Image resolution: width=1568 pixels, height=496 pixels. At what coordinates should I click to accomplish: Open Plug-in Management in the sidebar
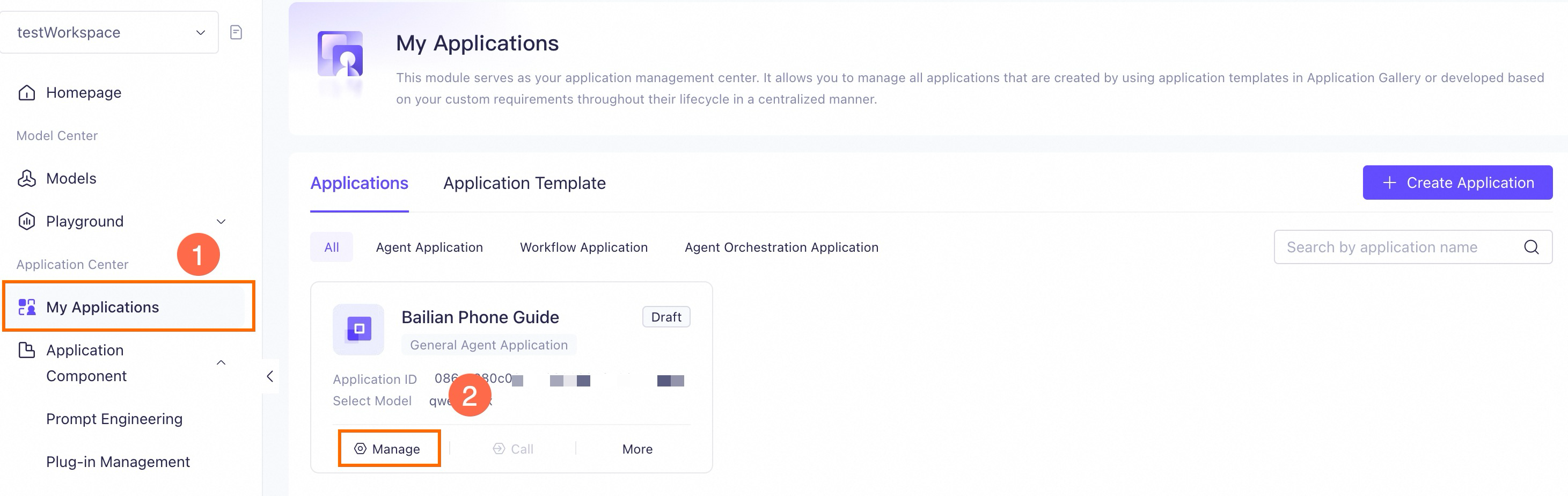(x=118, y=462)
